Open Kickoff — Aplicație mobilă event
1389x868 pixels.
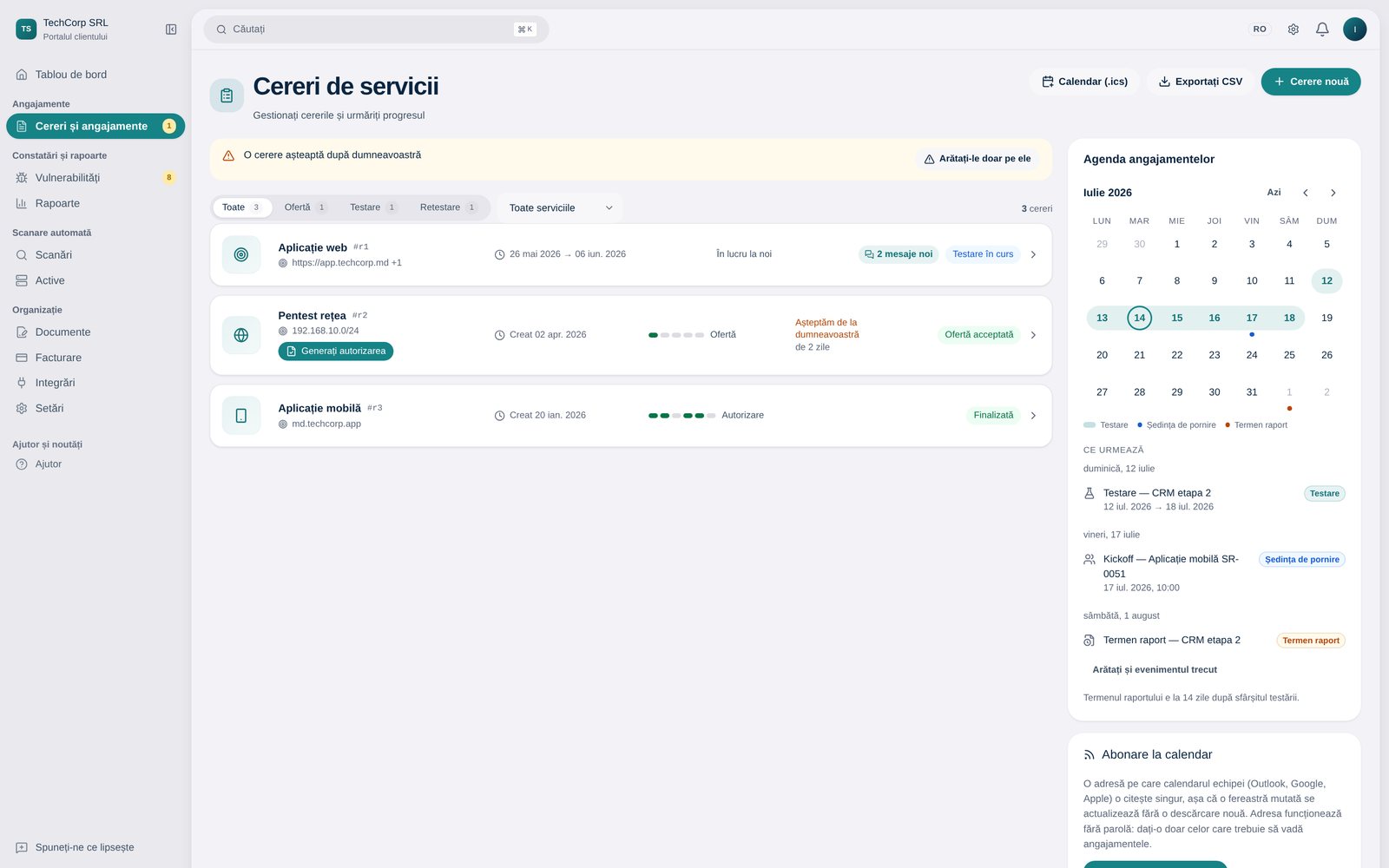[1214, 573]
